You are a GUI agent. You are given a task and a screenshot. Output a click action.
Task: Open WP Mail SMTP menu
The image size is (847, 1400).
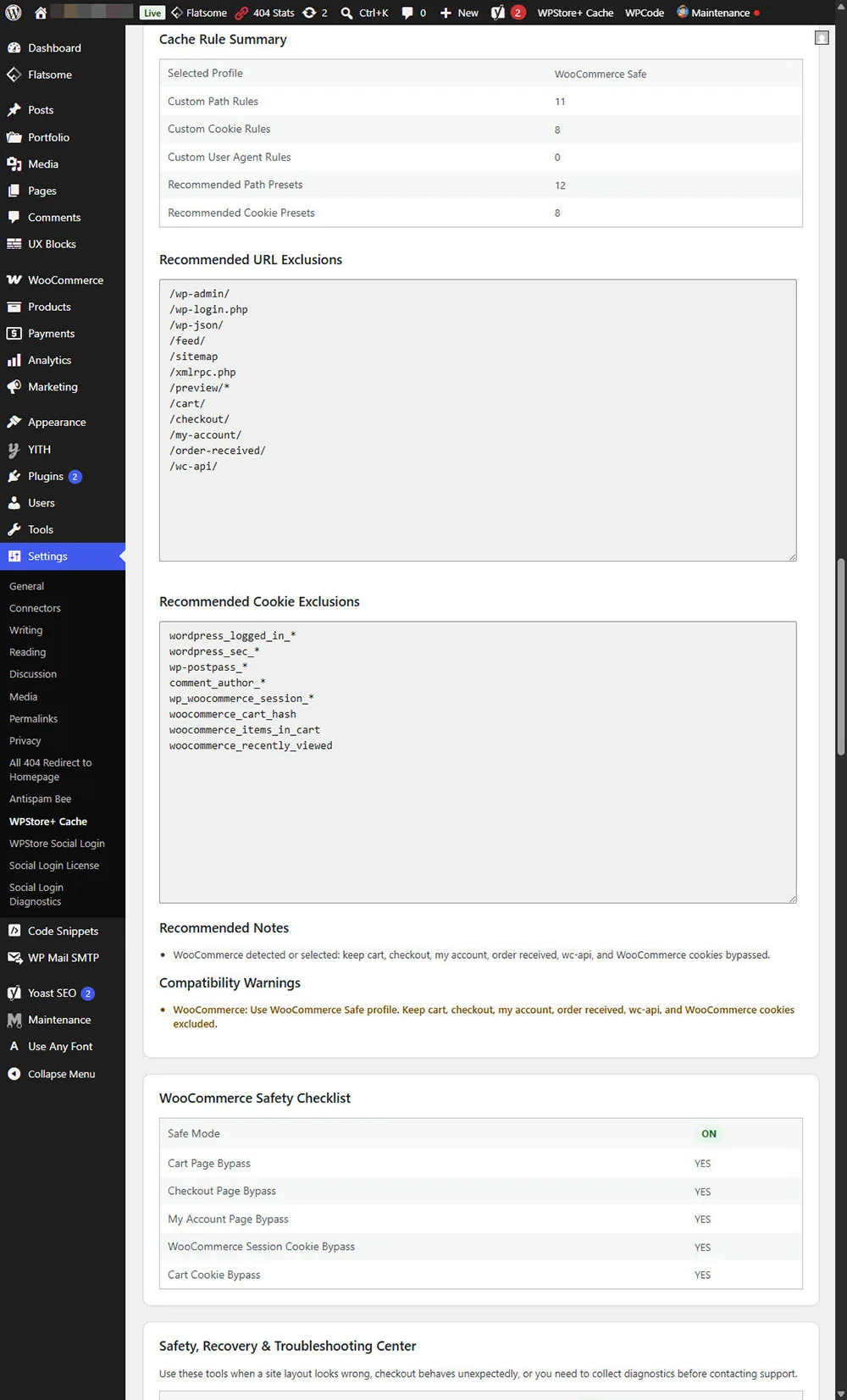[x=63, y=958]
